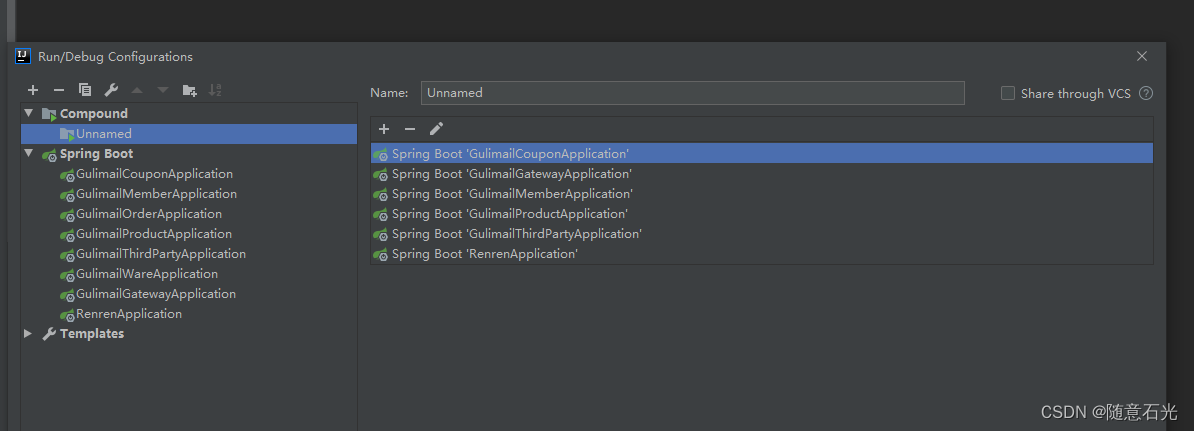Image resolution: width=1194 pixels, height=431 pixels.
Task: Remove configuration using minus icon in left toolbar
Action: click(59, 90)
